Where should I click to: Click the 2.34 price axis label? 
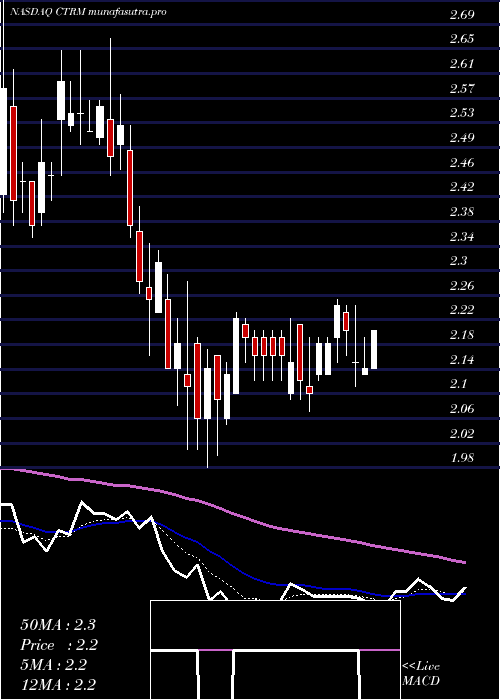462,236
